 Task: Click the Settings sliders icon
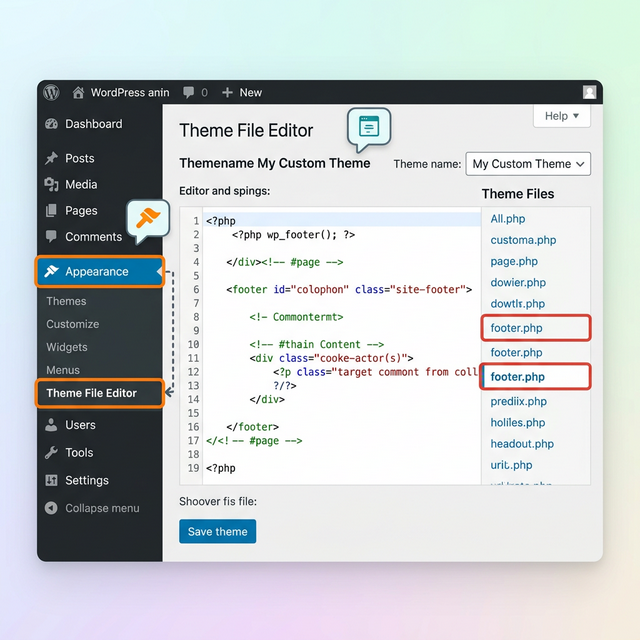[51, 480]
